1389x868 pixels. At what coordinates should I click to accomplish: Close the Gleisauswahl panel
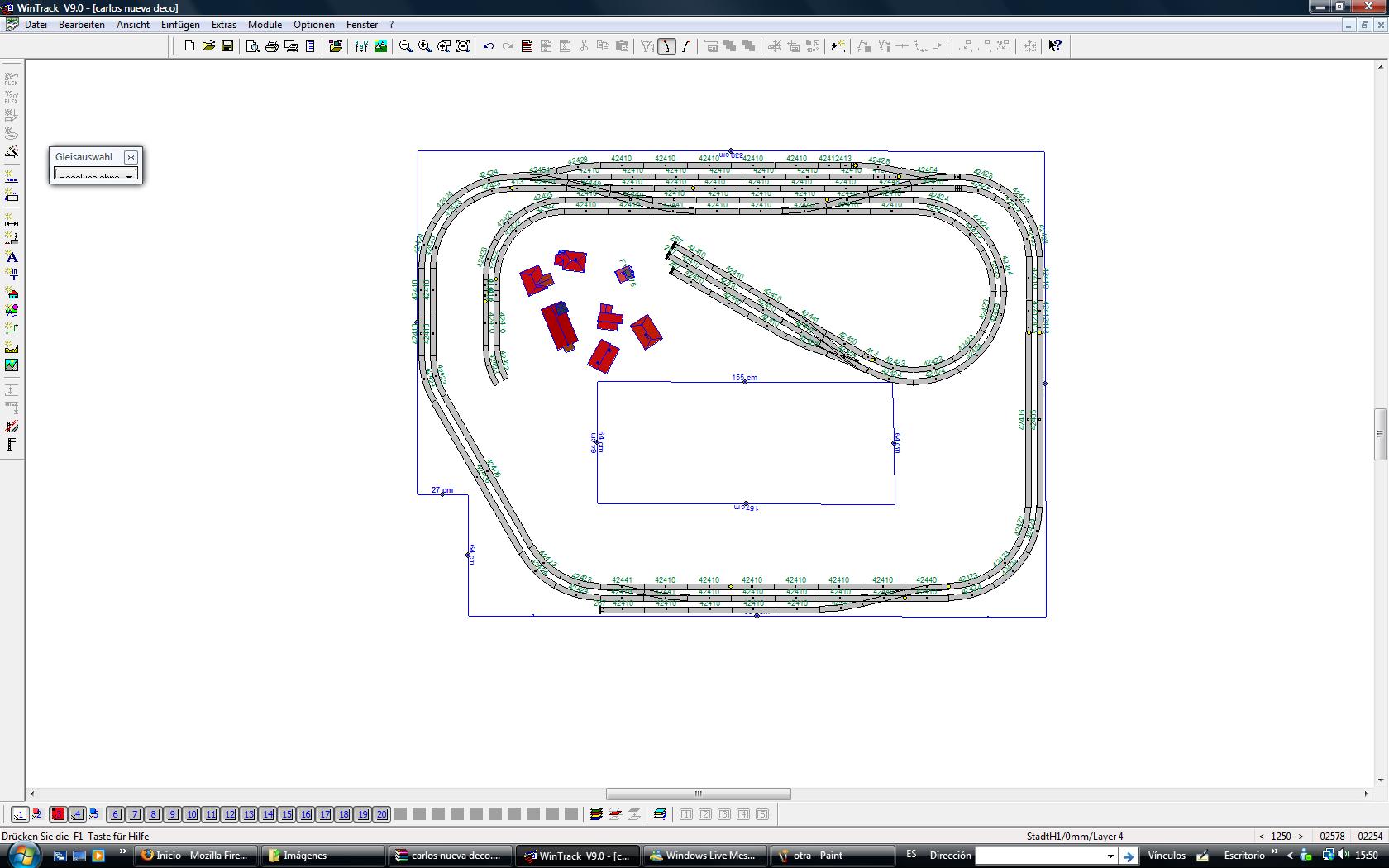(x=131, y=157)
